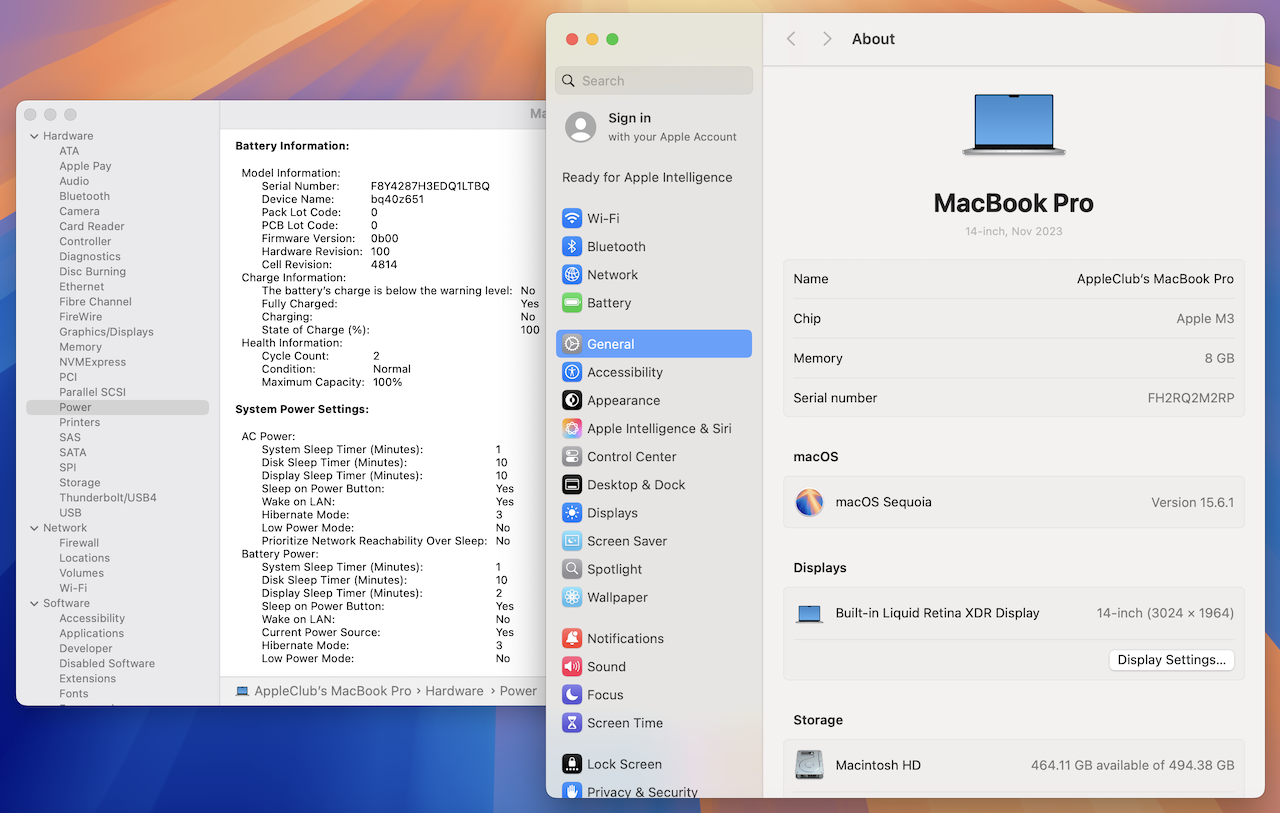Click Hardware in the bottom path bar

[x=454, y=691]
